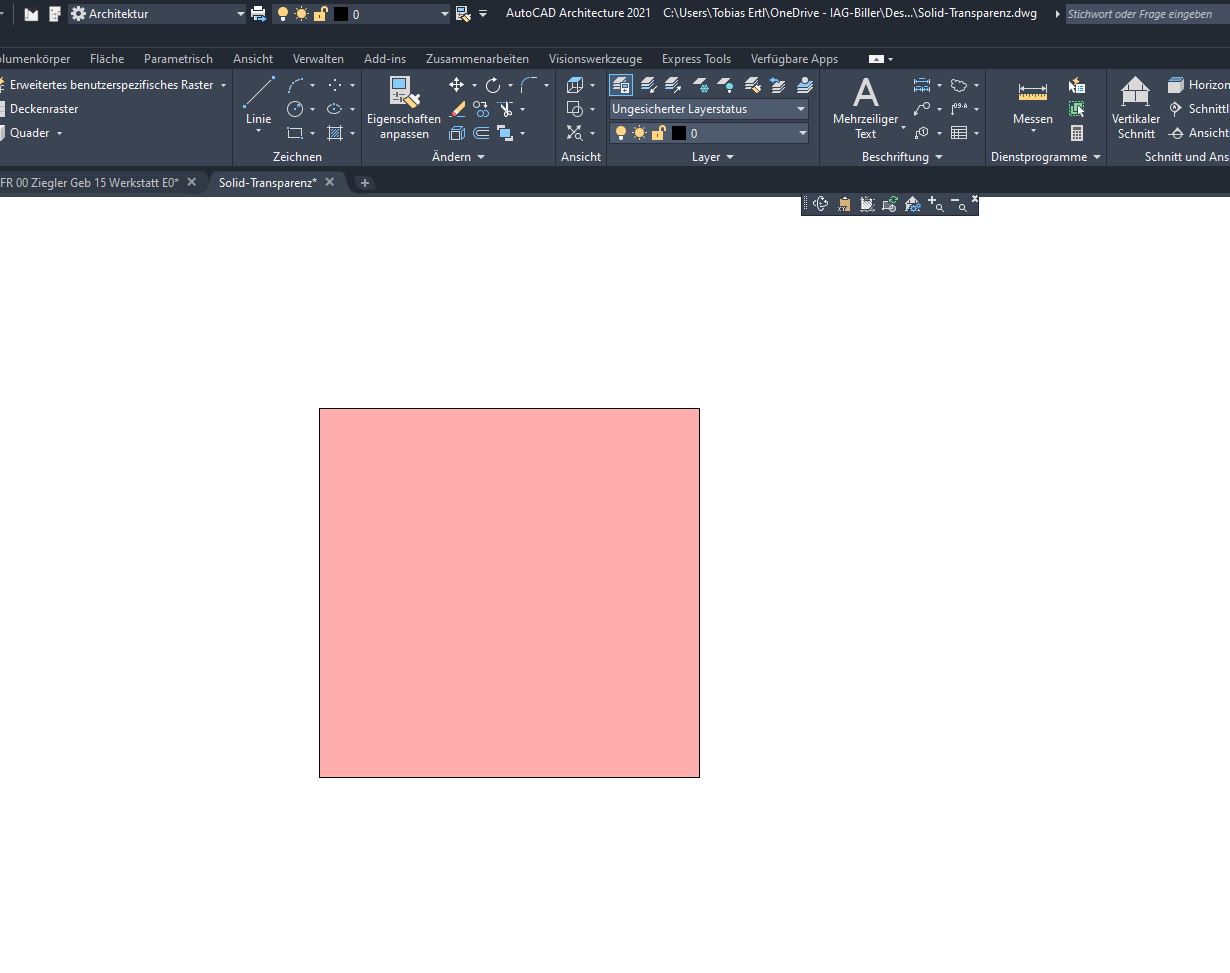Click the revision cloud annotation tool
Screen dimensions: 1230x973
click(959, 85)
